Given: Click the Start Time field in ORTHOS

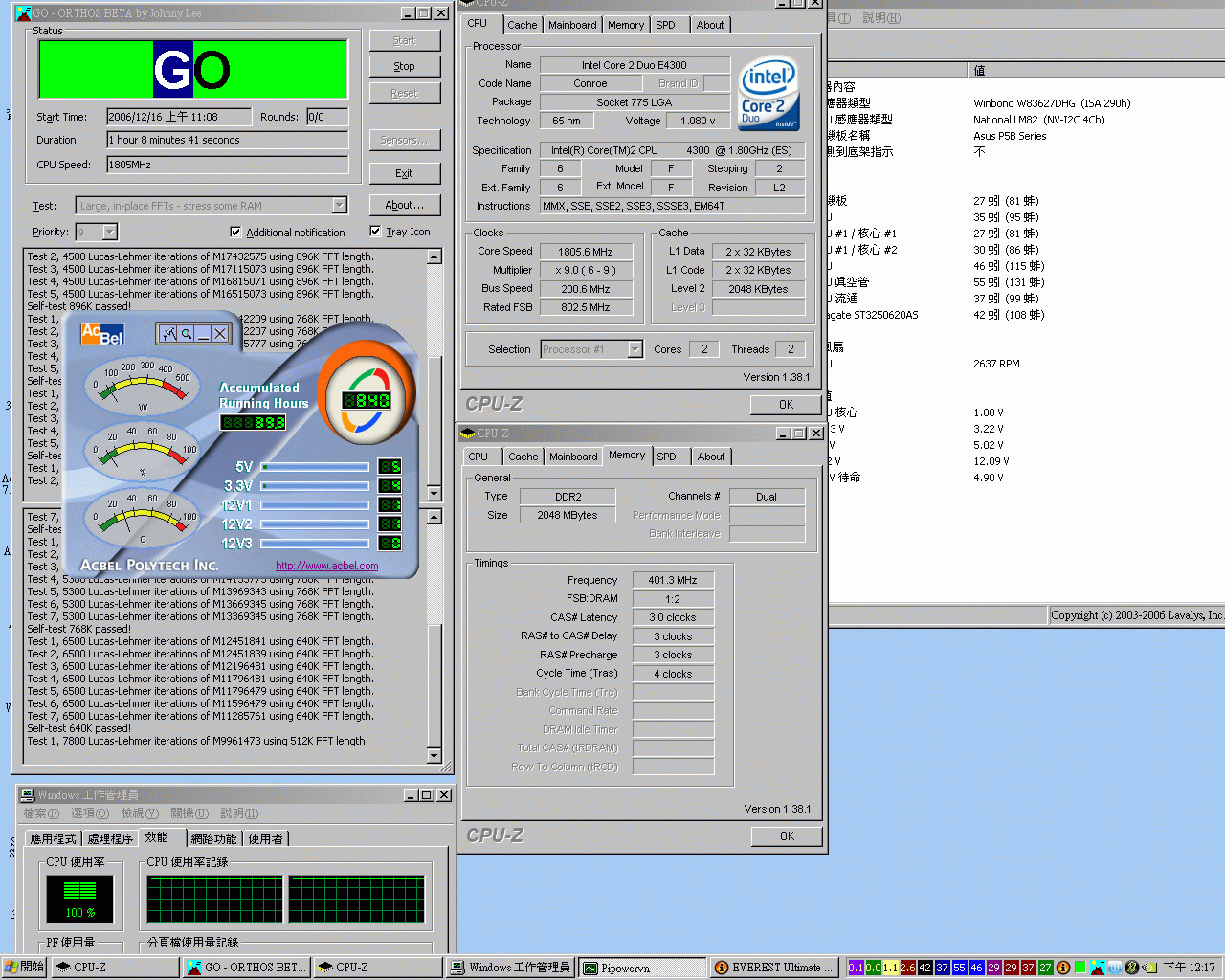Looking at the screenshot, I should tap(179, 117).
